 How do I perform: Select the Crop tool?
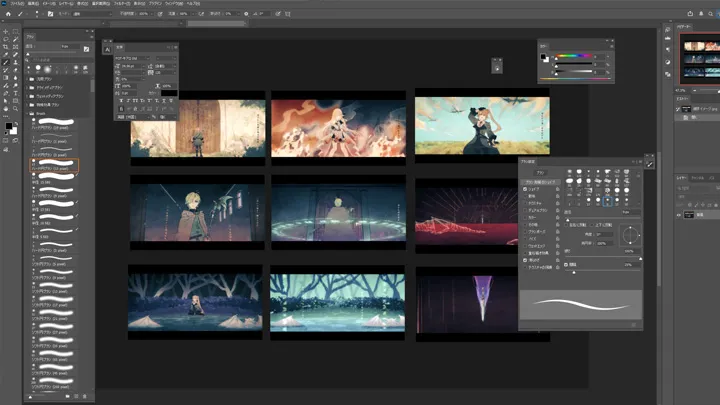[6, 47]
